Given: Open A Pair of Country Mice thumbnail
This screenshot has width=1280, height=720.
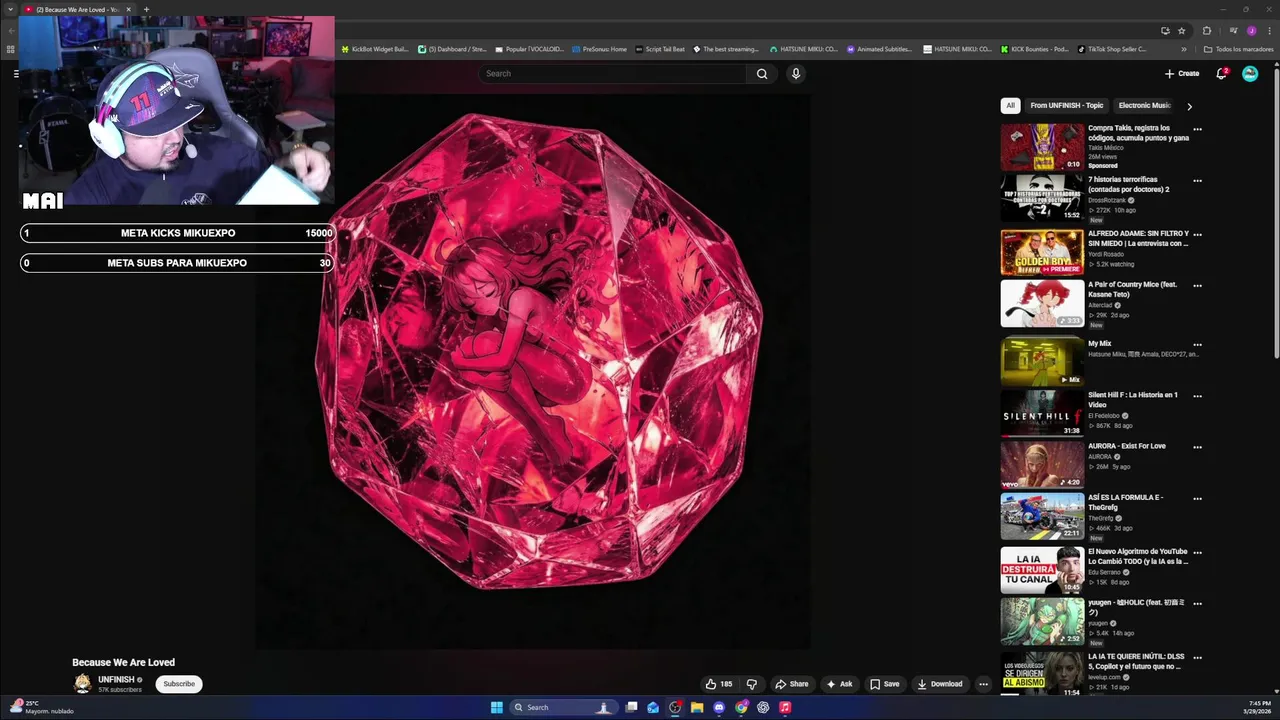Looking at the screenshot, I should pyautogui.click(x=1042, y=304).
